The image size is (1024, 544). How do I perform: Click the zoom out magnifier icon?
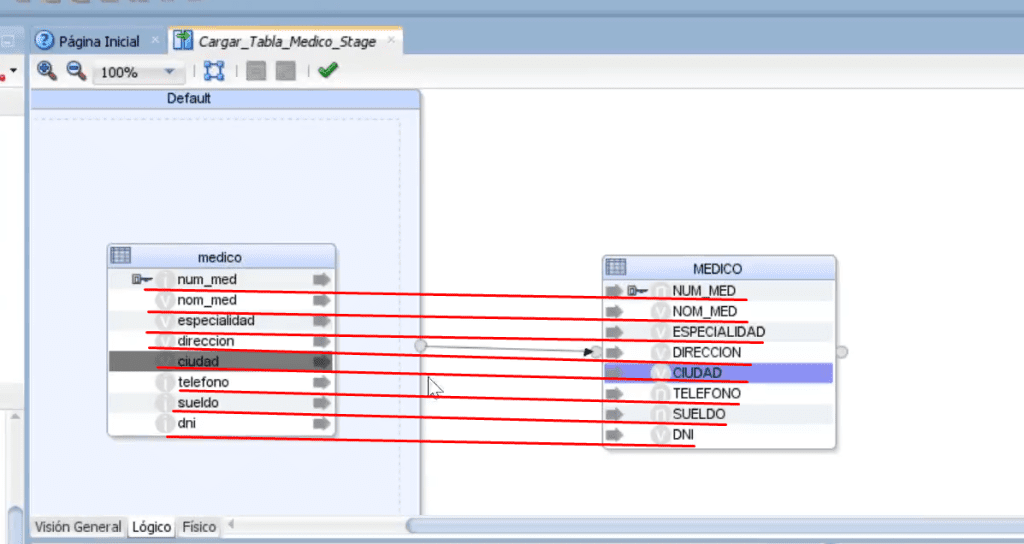tap(76, 70)
